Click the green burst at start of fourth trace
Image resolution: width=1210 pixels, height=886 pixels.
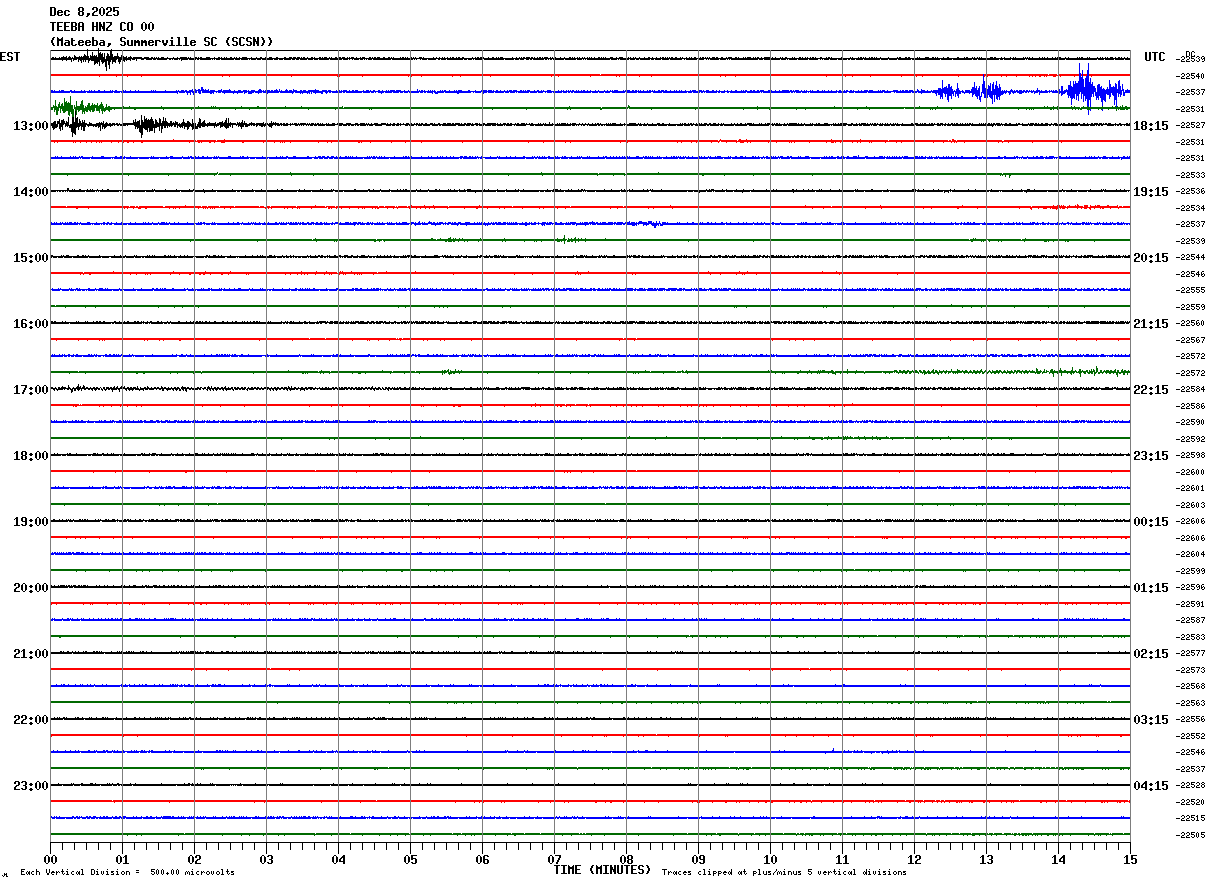[x=78, y=107]
